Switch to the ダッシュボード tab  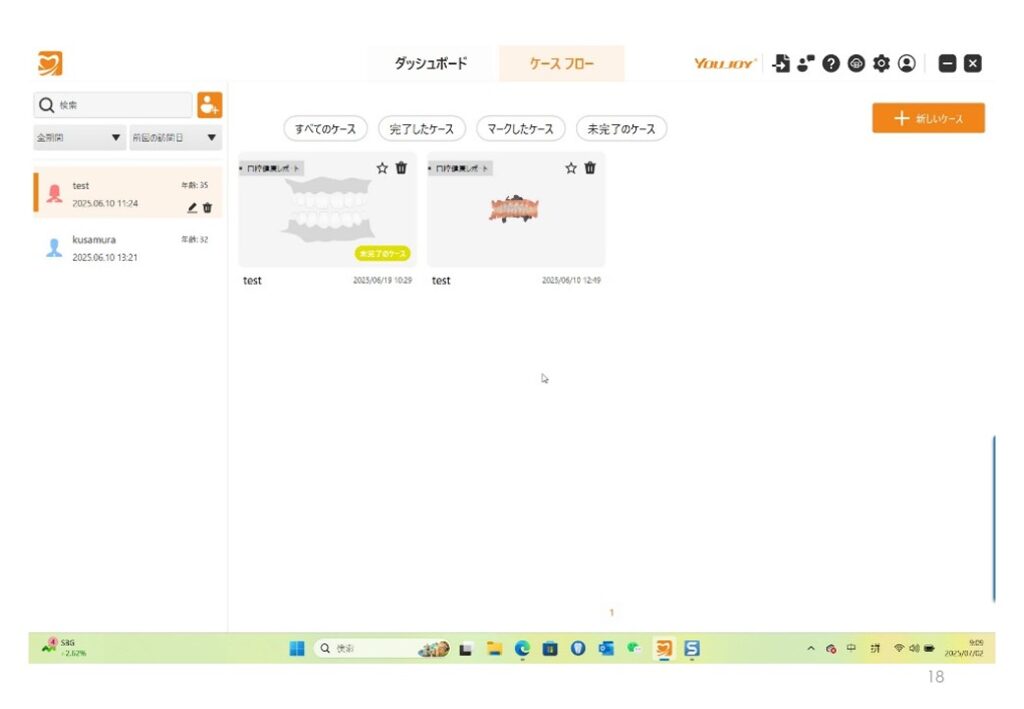point(430,64)
